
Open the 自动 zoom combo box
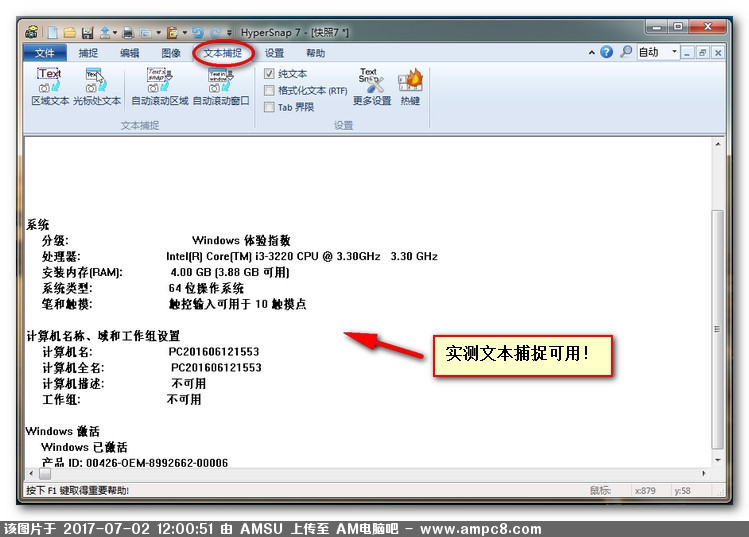pyautogui.click(x=658, y=52)
